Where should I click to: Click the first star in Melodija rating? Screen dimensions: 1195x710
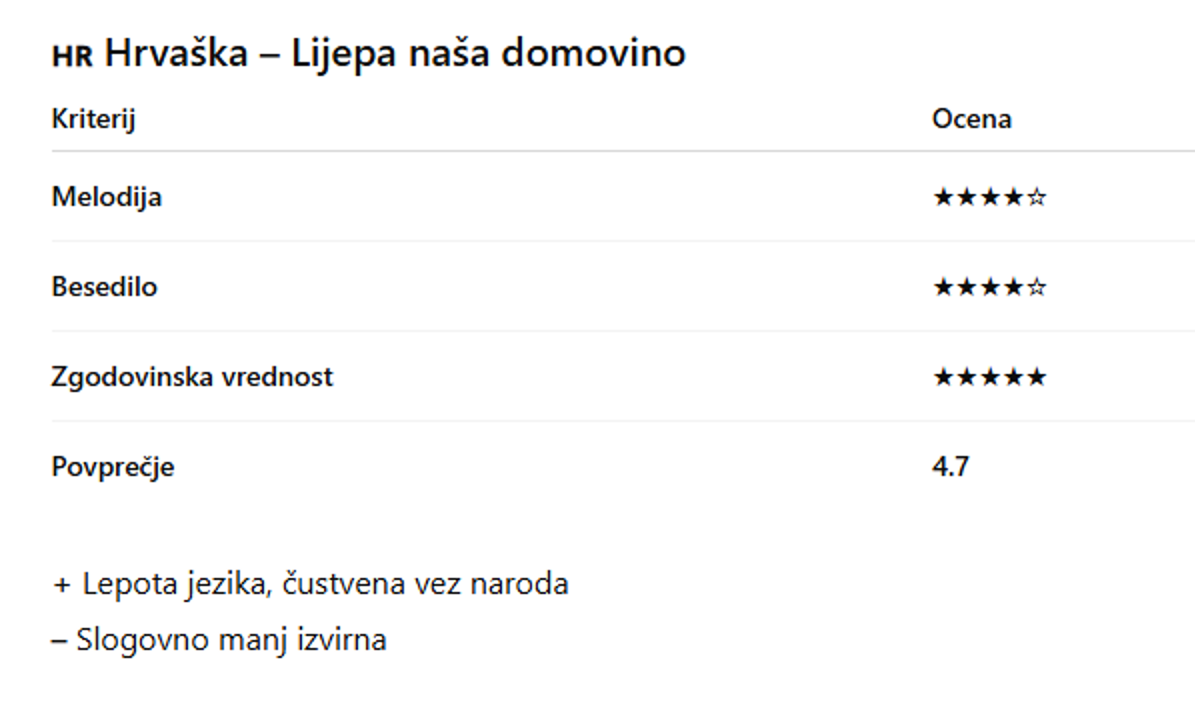(x=943, y=198)
